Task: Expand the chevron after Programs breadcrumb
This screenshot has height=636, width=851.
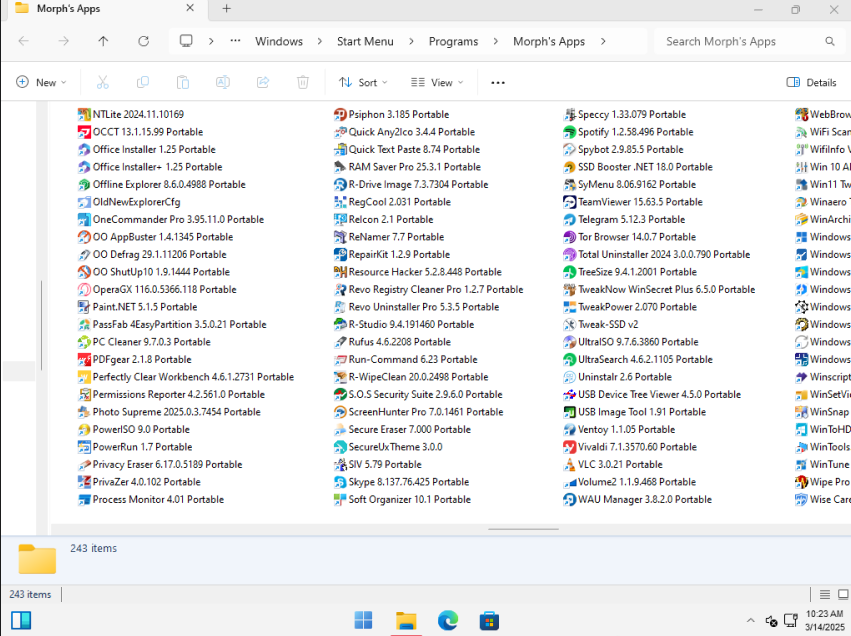Action: click(496, 42)
